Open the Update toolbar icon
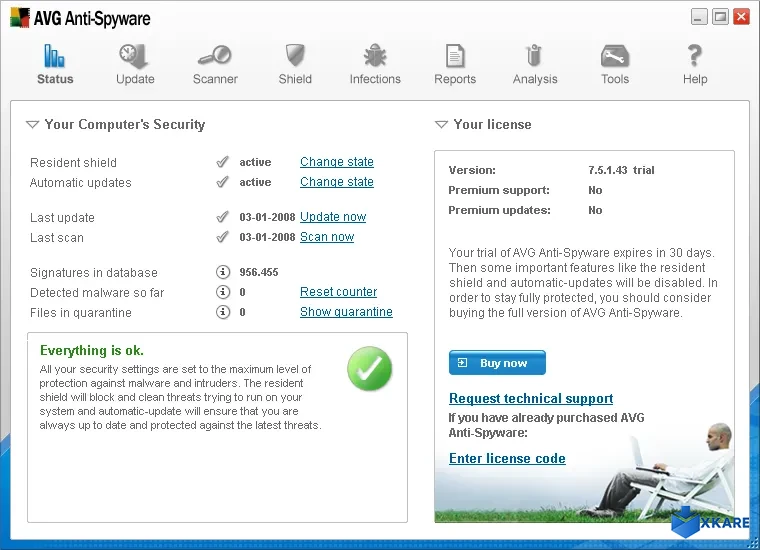This screenshot has width=760, height=550. coord(133,56)
